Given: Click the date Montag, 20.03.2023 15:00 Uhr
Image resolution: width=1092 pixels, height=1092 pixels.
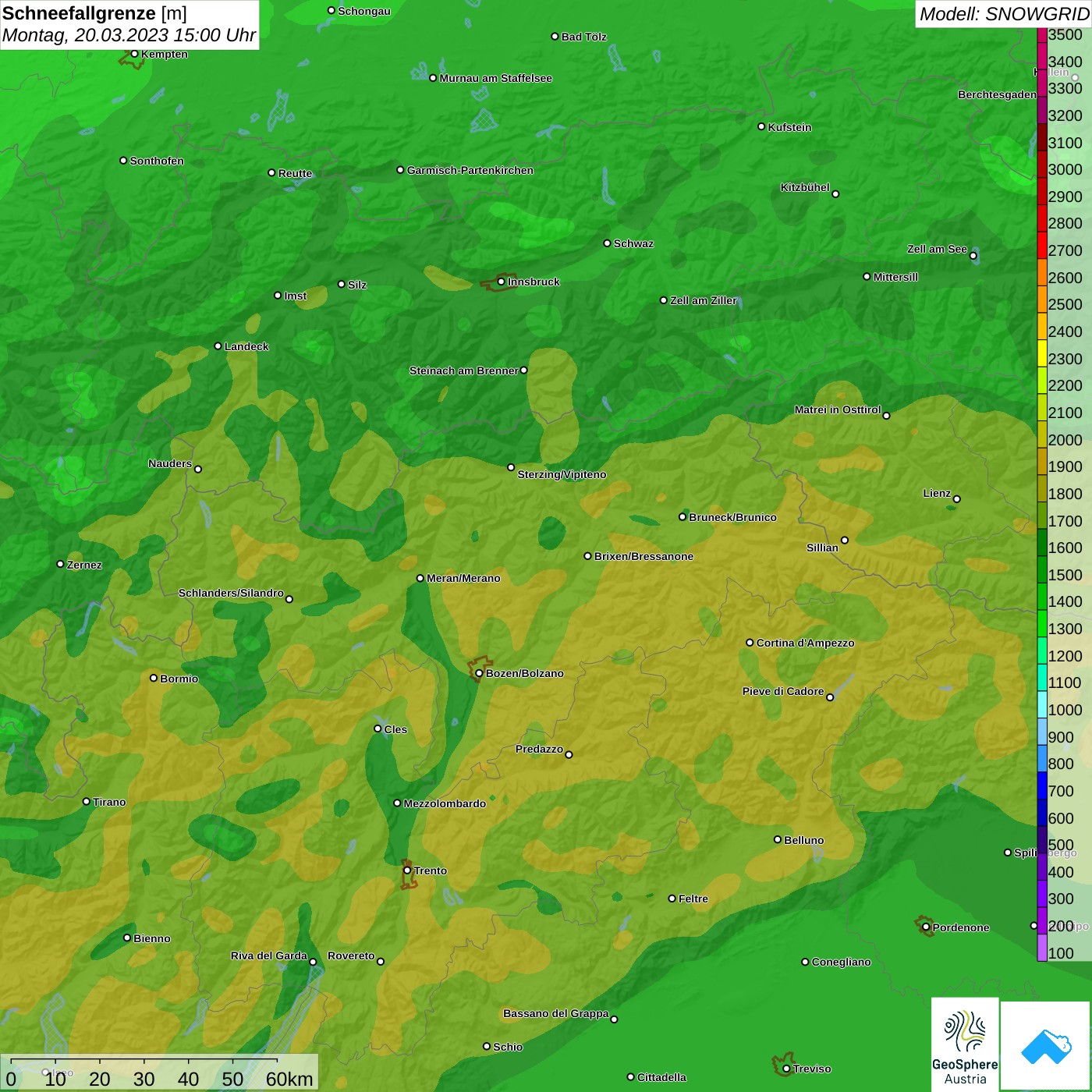Looking at the screenshot, I should coord(129,35).
